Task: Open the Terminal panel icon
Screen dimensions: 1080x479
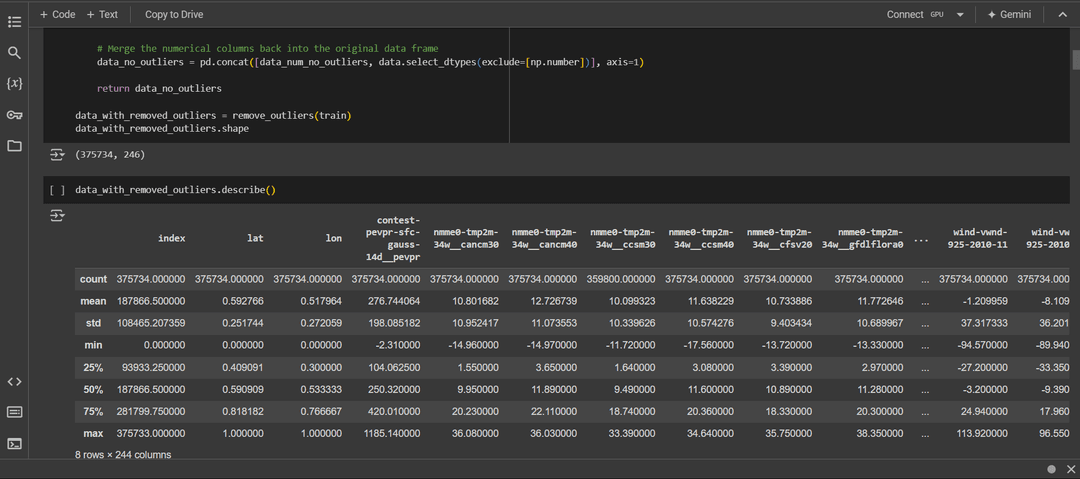Action: 14,443
